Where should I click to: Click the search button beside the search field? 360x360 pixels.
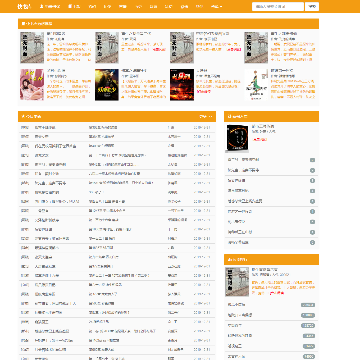click(312, 6)
